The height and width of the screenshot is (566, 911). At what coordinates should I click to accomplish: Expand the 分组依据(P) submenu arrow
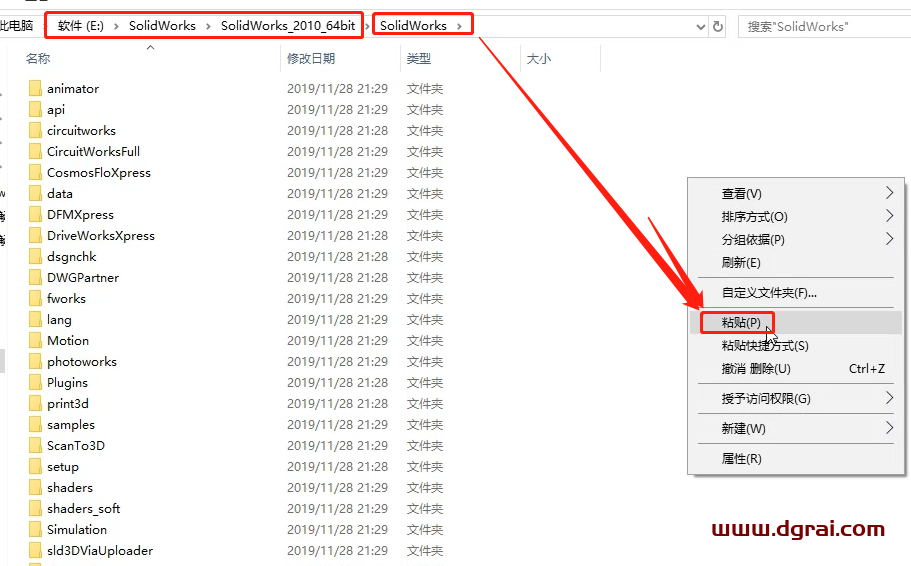[889, 239]
